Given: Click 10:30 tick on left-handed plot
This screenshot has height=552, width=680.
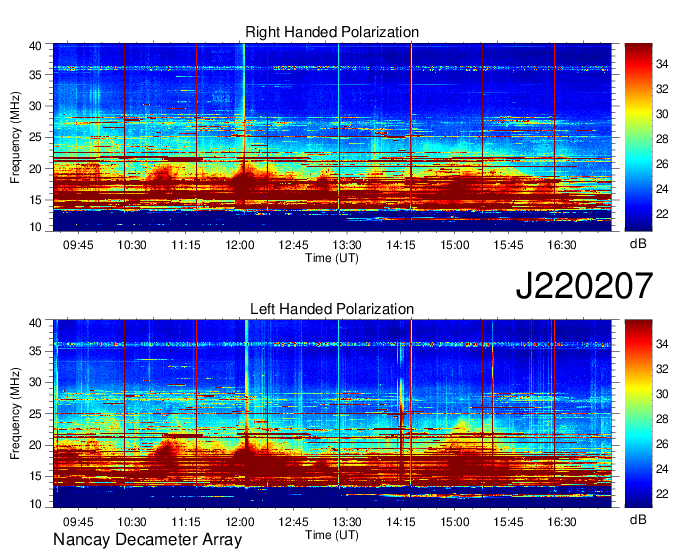Looking at the screenshot, I should (132, 521).
